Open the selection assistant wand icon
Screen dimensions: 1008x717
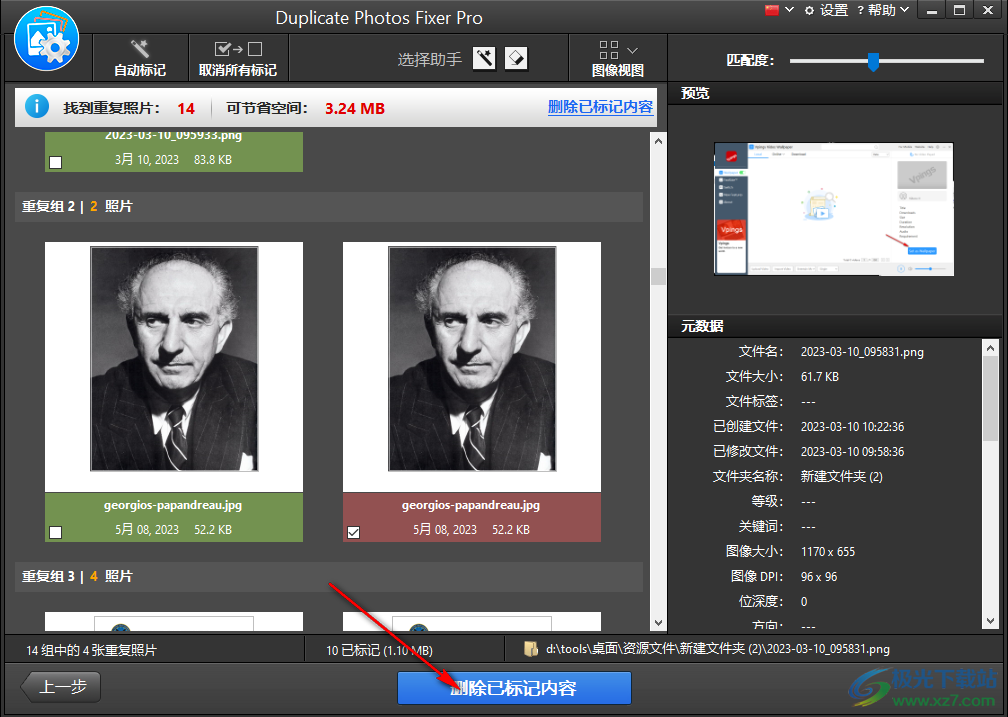click(x=484, y=59)
